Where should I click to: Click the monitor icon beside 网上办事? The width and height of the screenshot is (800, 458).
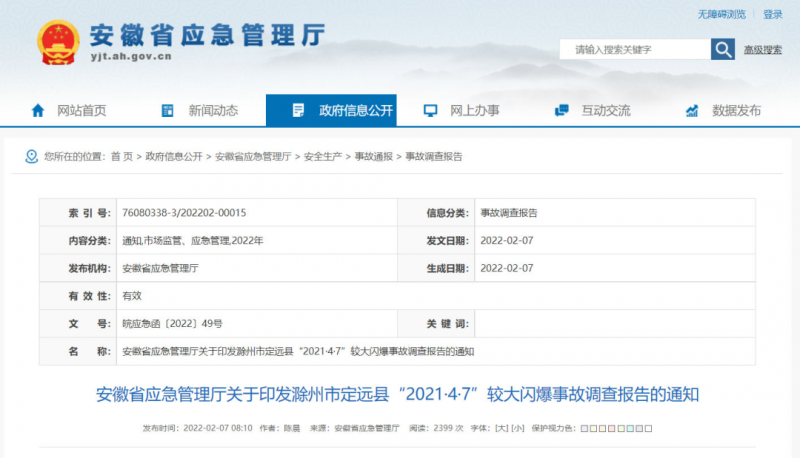430,111
